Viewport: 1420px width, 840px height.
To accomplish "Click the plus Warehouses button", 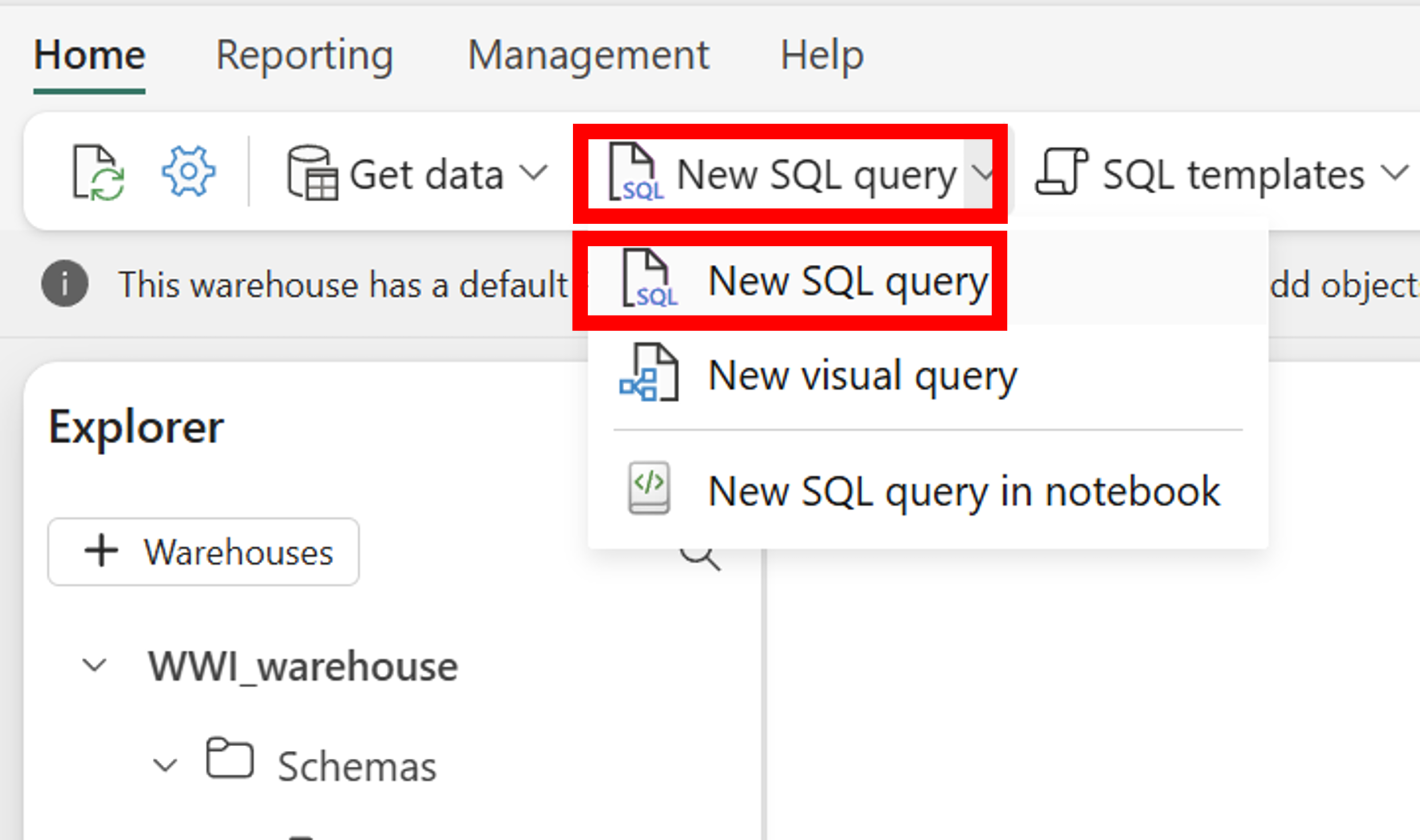I will (204, 552).
